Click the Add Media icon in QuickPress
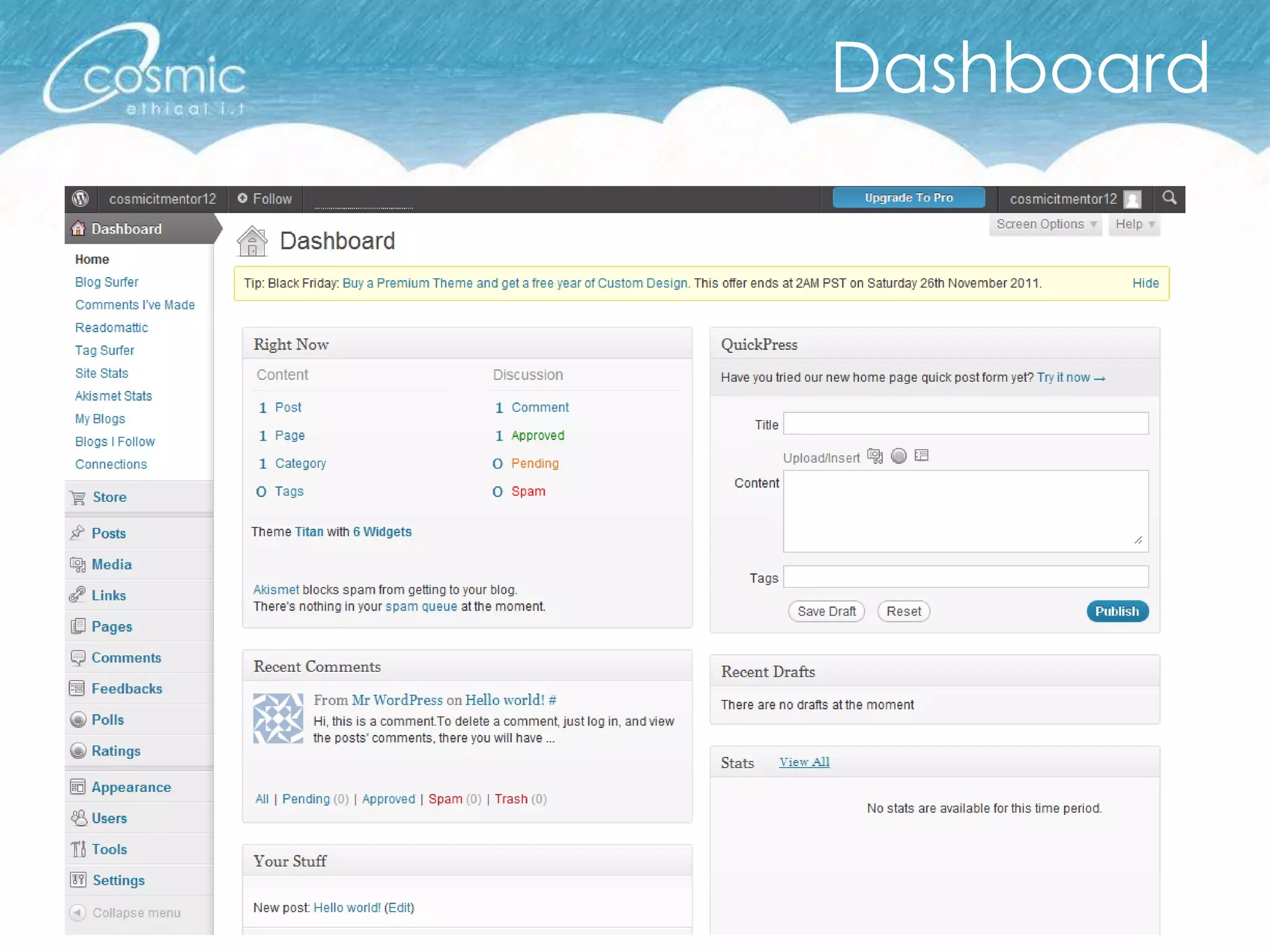 (875, 456)
